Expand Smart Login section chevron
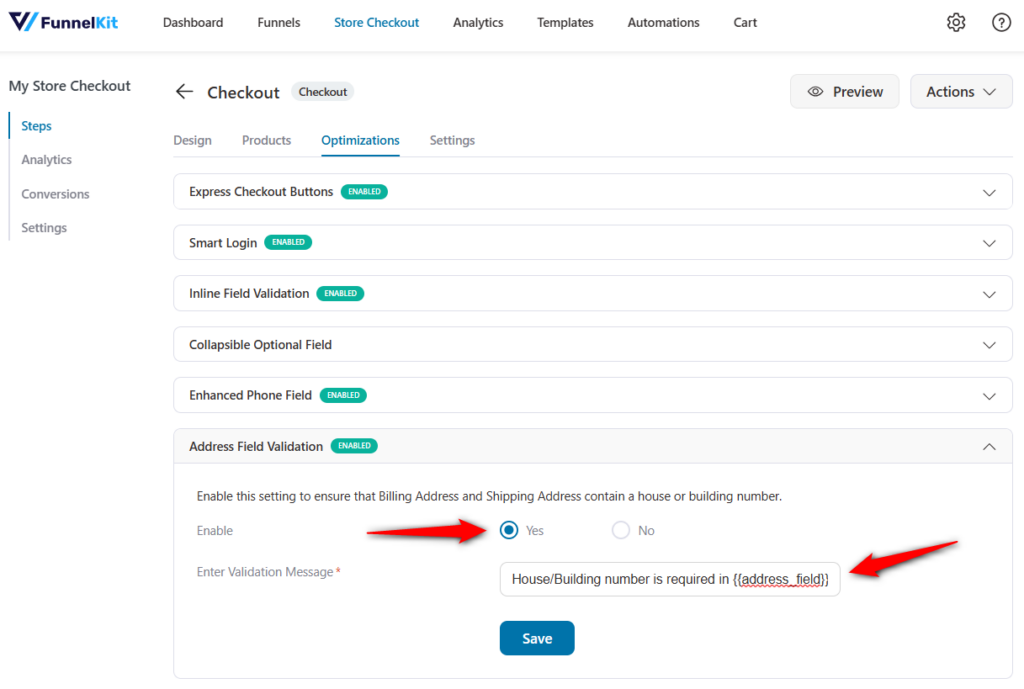1024x689 pixels. point(989,244)
